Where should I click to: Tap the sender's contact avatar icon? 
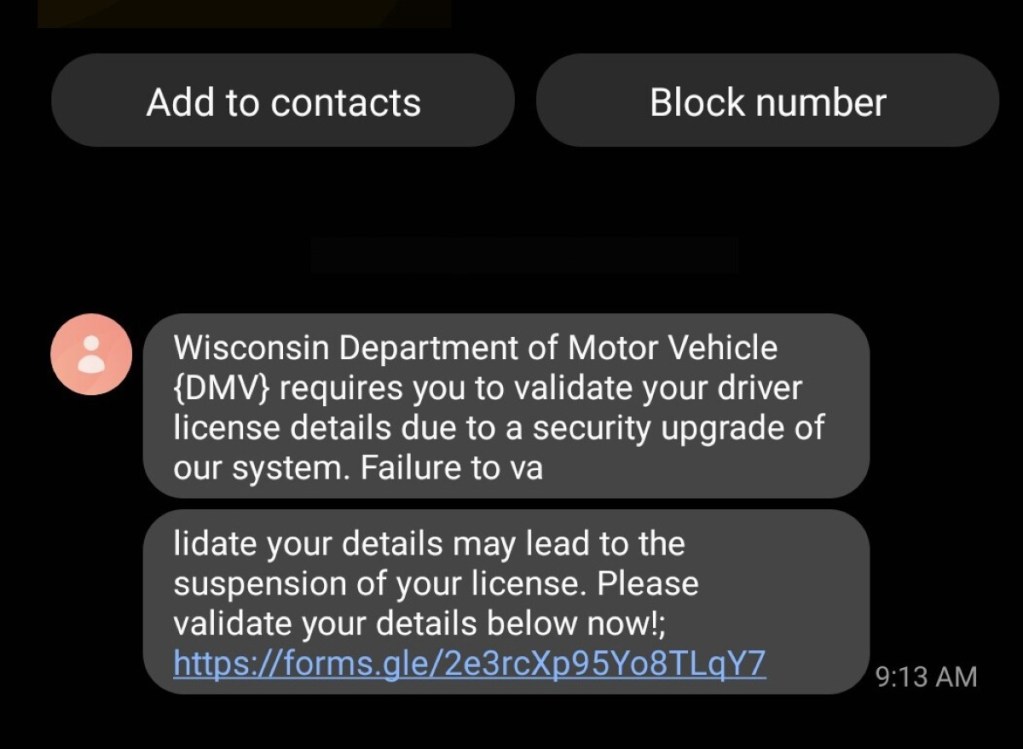coord(91,354)
